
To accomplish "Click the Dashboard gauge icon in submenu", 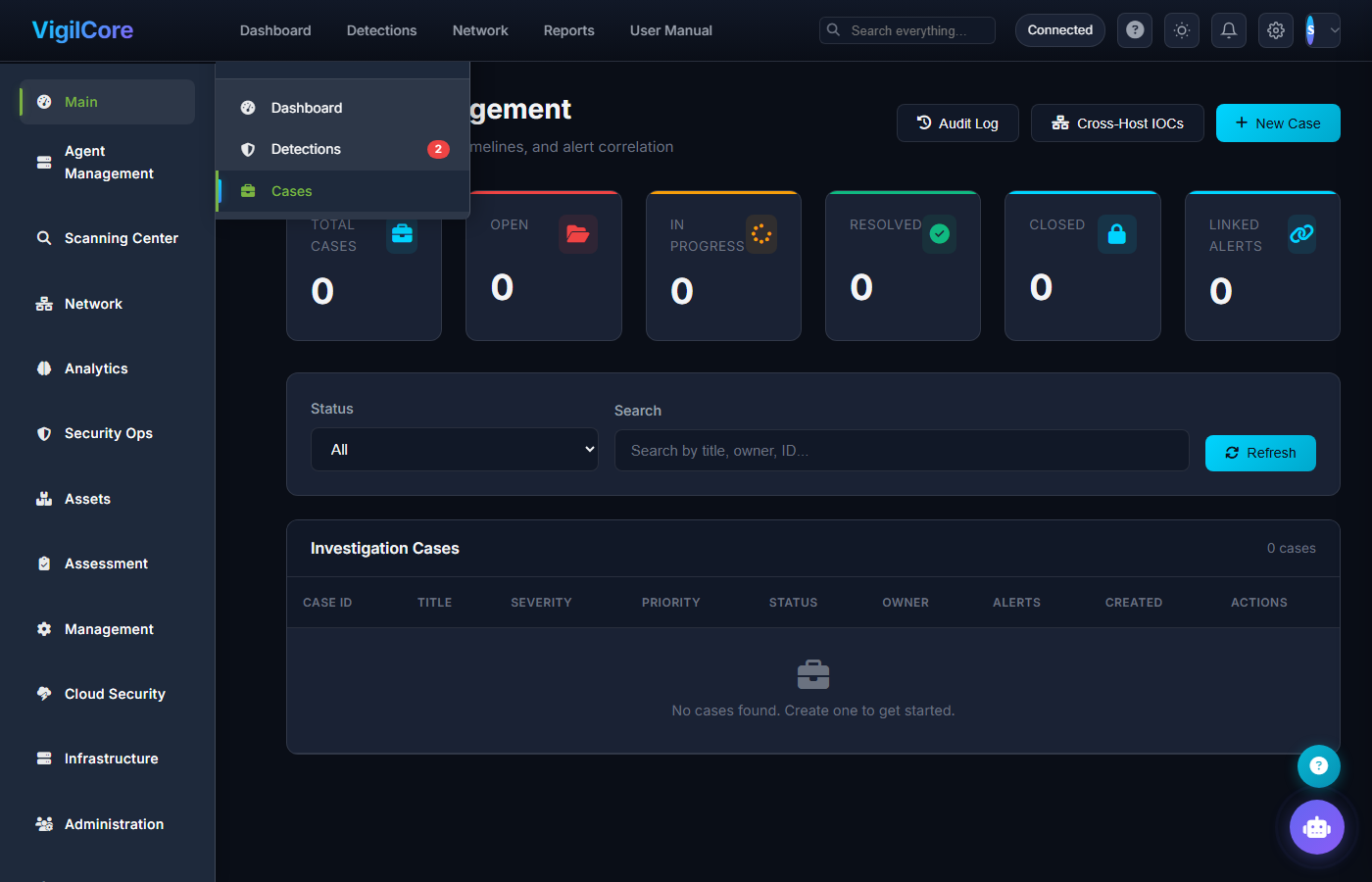I will tap(248, 108).
